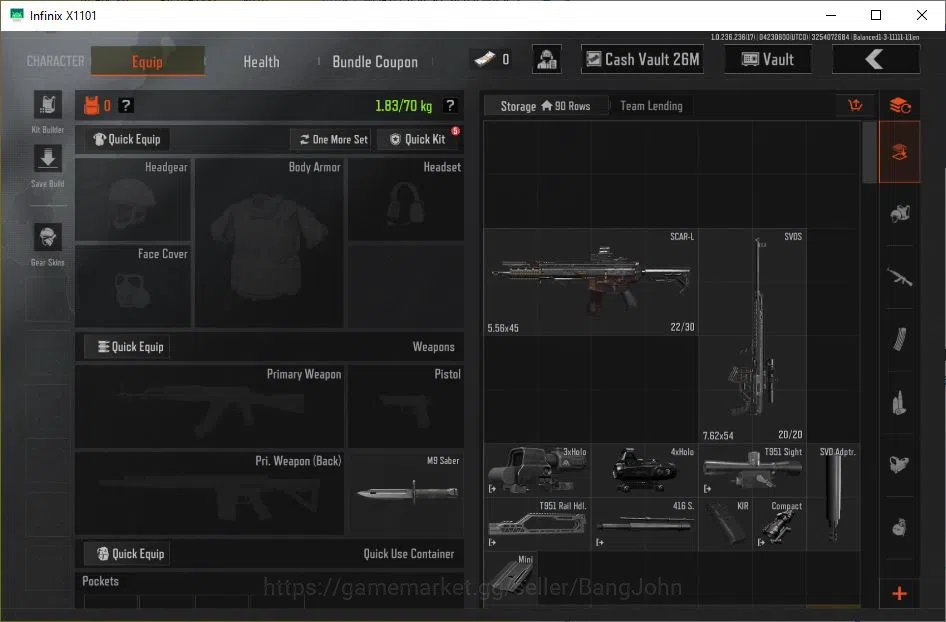The image size is (946, 622).
Task: Click Quick Equip for Quick Use Container
Action: click(x=127, y=554)
